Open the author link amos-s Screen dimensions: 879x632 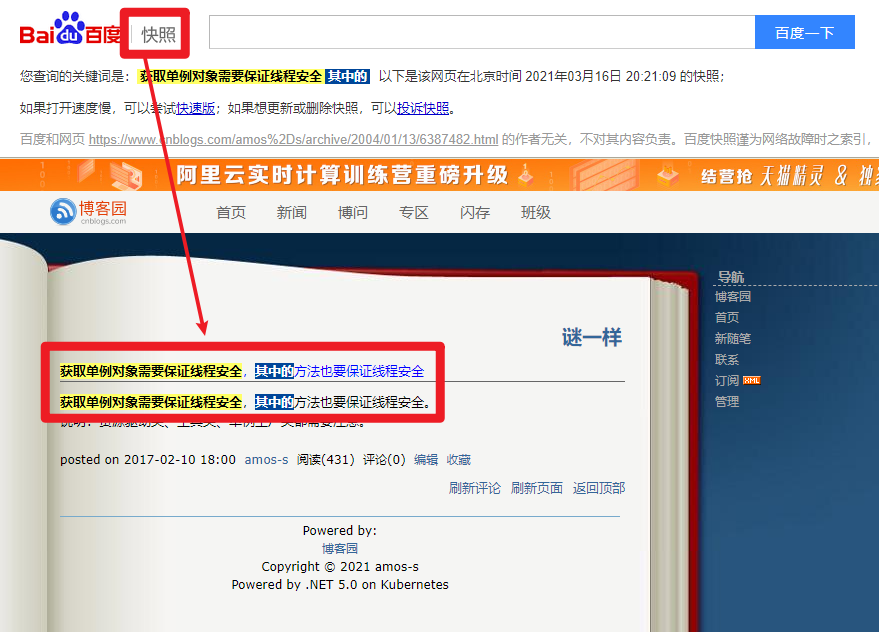(266, 460)
